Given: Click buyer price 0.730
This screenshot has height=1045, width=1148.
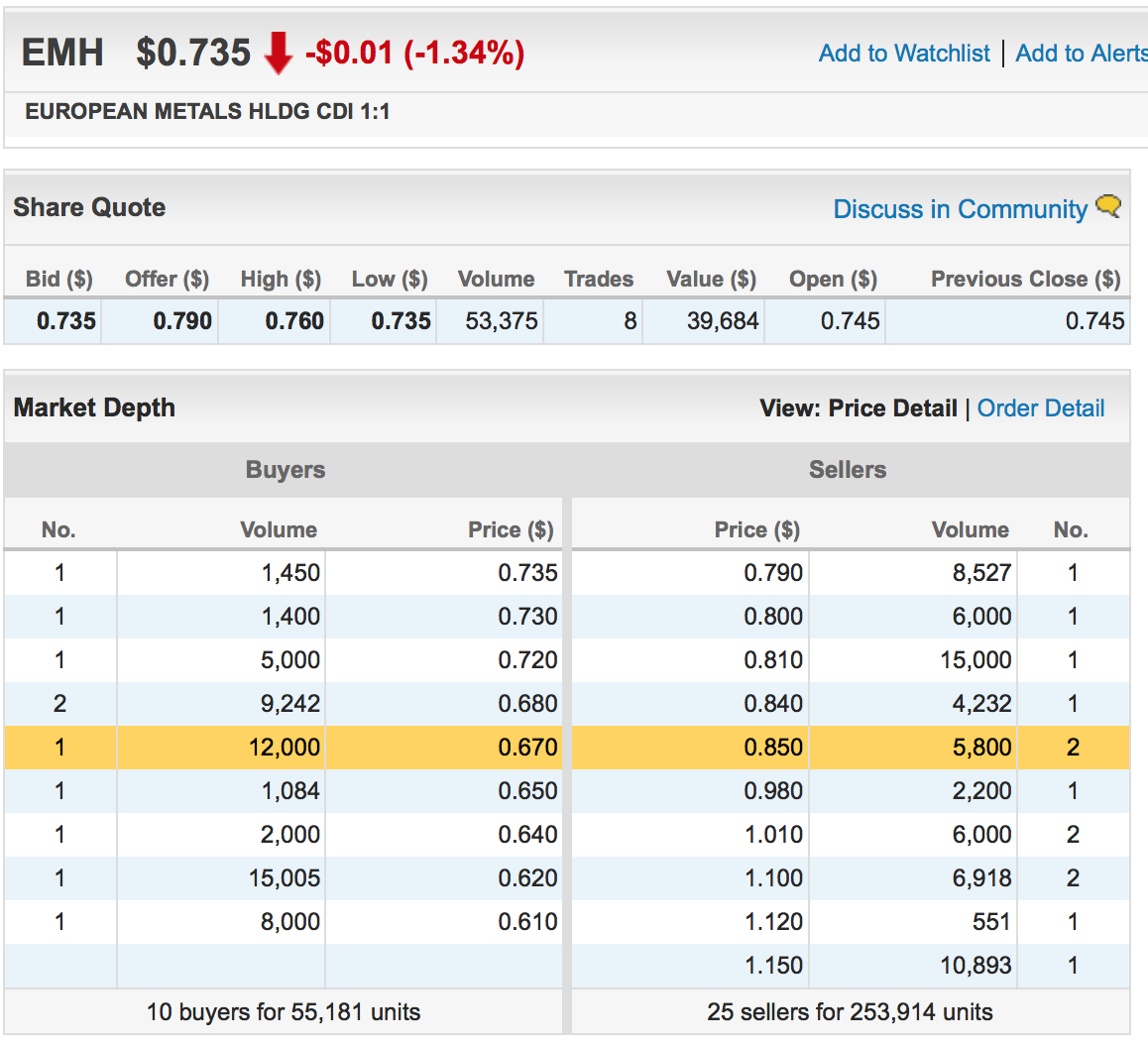Looking at the screenshot, I should 527,617.
